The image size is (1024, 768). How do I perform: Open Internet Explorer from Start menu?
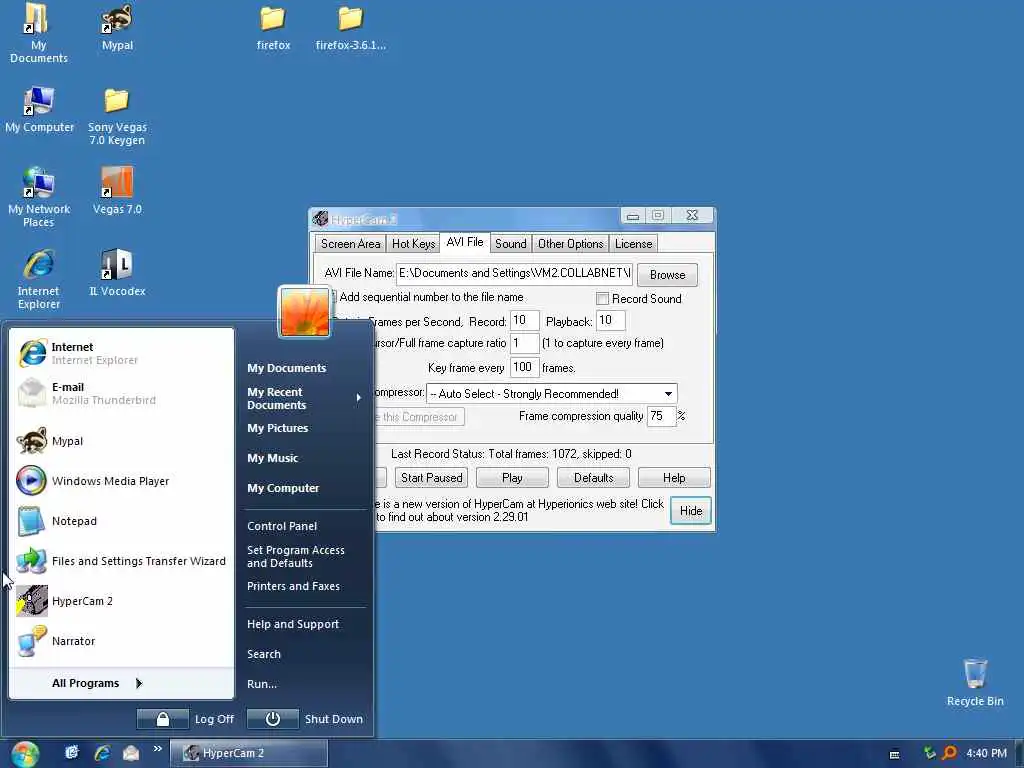click(x=121, y=353)
